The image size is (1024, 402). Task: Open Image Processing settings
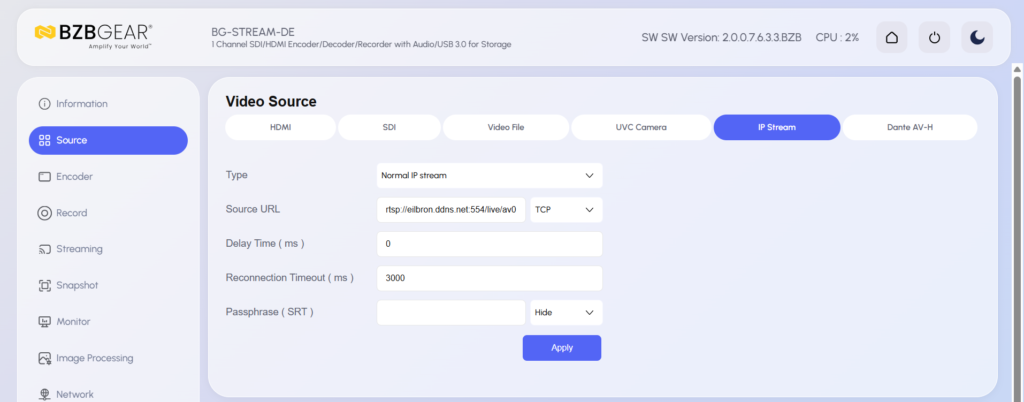tap(94, 358)
